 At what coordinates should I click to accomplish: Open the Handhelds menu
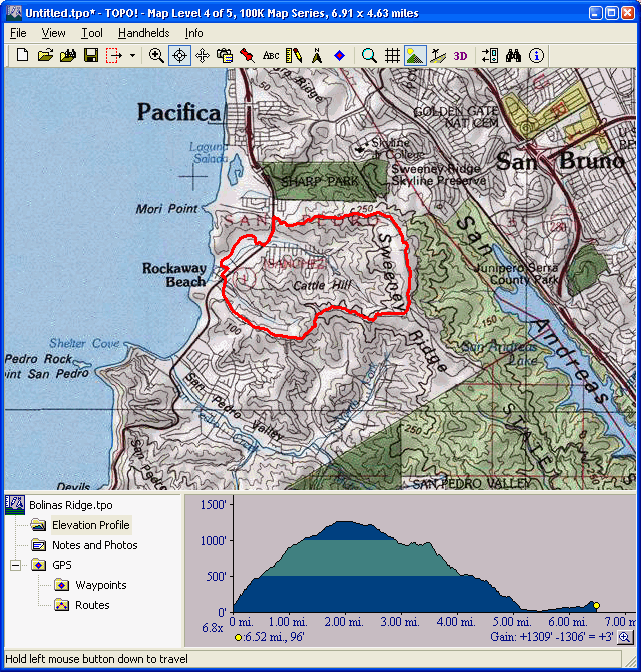pos(143,33)
